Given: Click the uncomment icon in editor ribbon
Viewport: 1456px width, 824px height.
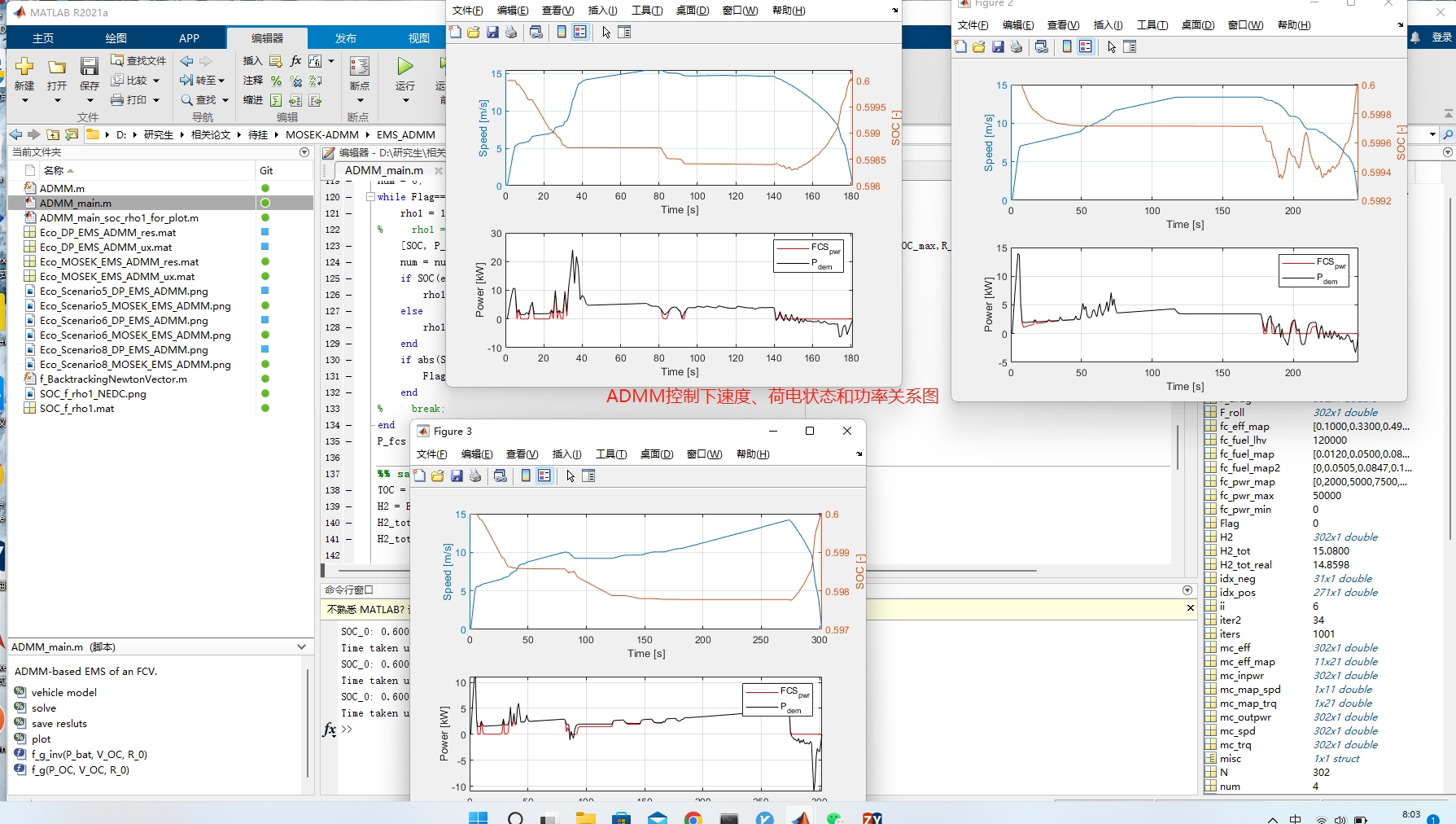Looking at the screenshot, I should [x=295, y=81].
